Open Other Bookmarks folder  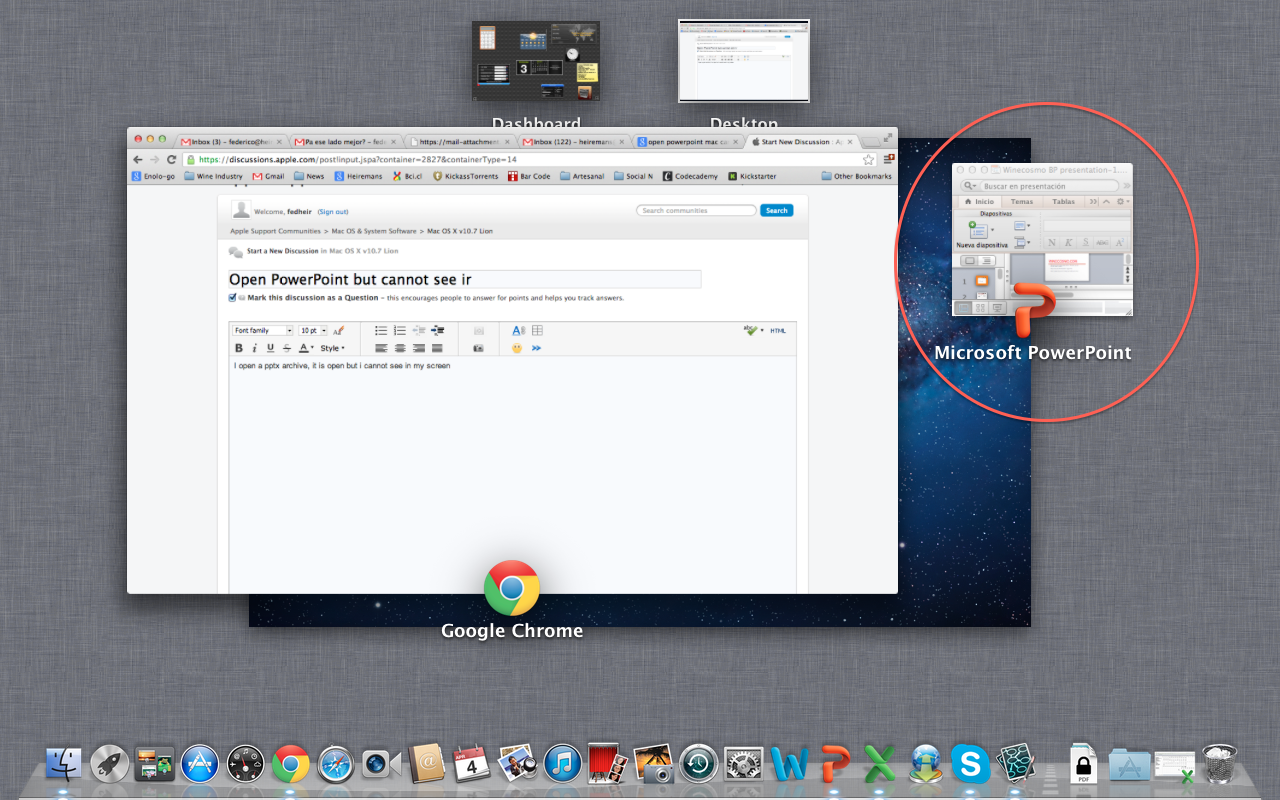(x=856, y=176)
